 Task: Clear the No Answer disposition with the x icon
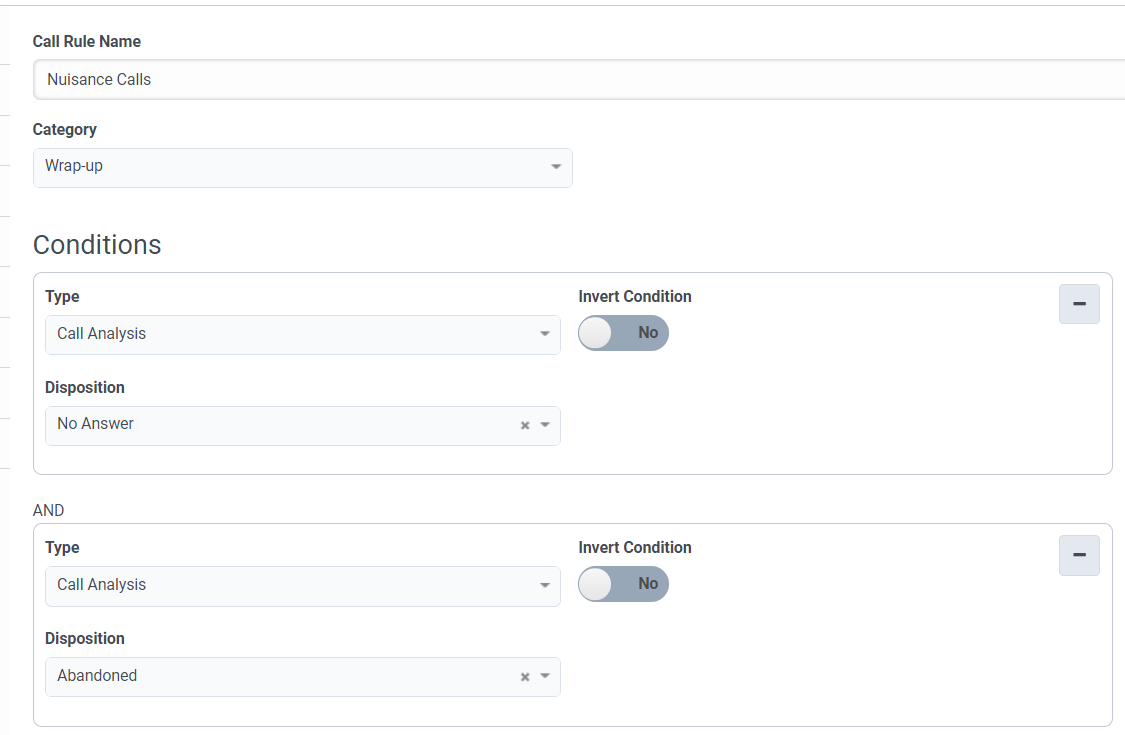(x=525, y=425)
